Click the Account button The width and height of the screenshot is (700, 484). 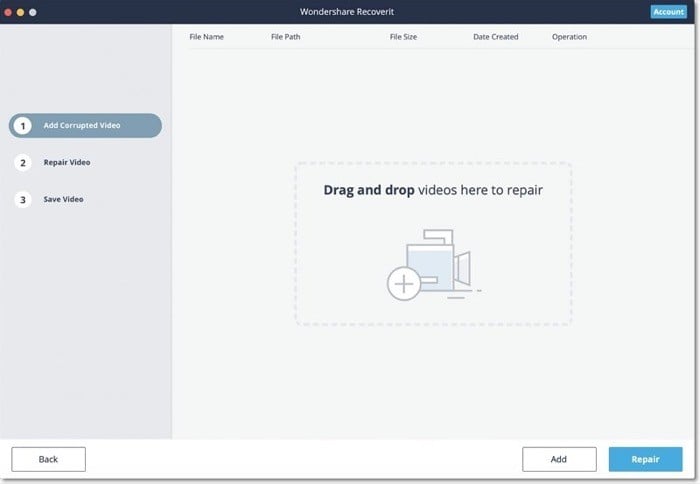[x=668, y=12]
